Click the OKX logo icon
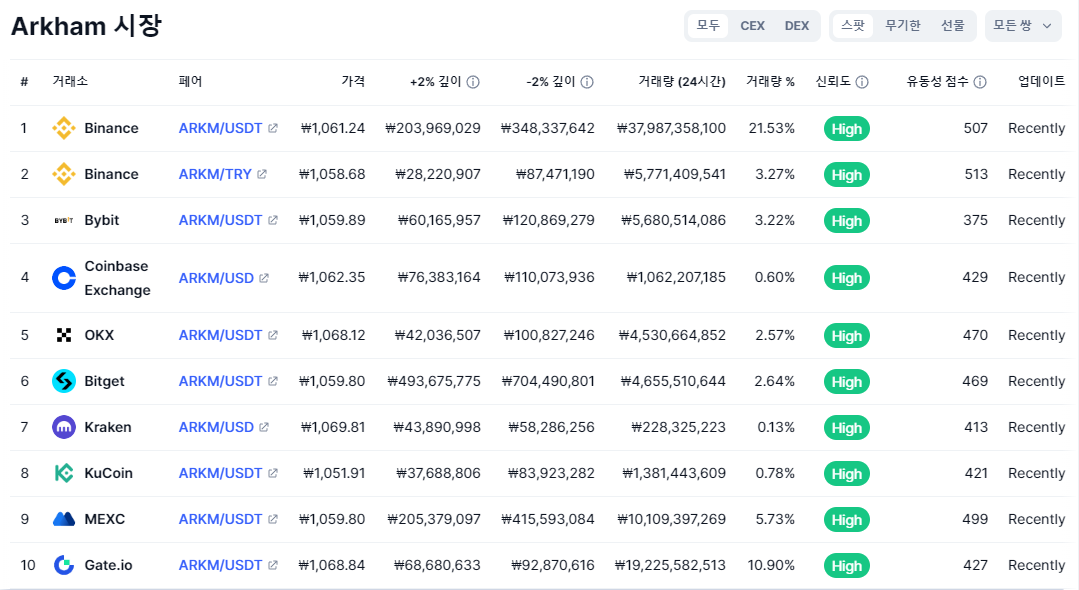Image resolution: width=1079 pixels, height=590 pixels. [x=64, y=335]
